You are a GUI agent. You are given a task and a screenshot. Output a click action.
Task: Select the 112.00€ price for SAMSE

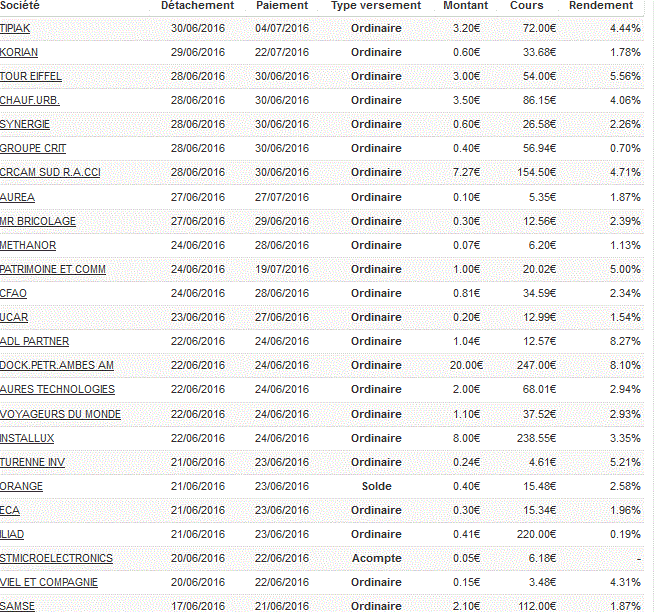pos(537,607)
